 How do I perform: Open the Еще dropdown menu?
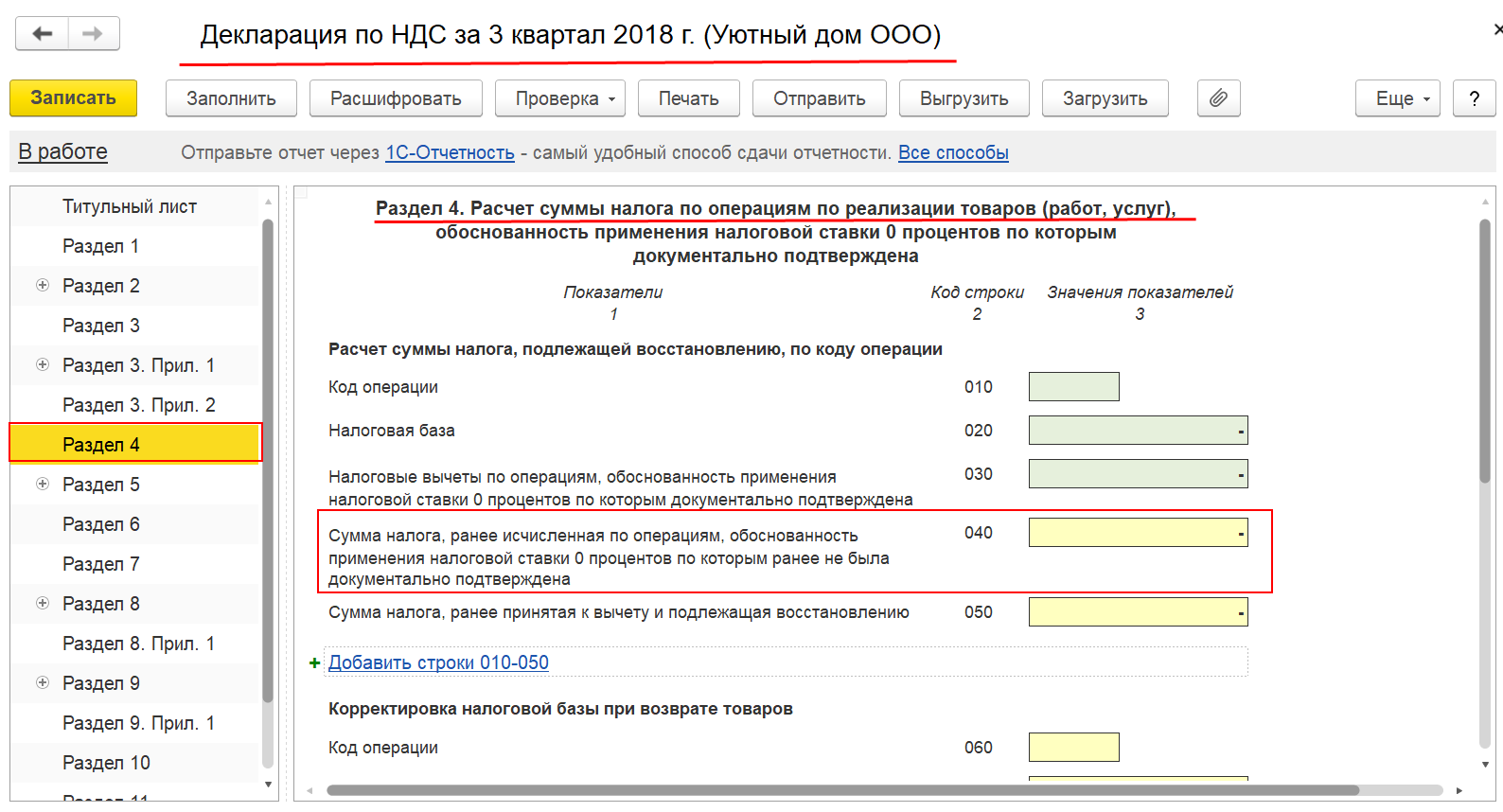pos(1397,98)
